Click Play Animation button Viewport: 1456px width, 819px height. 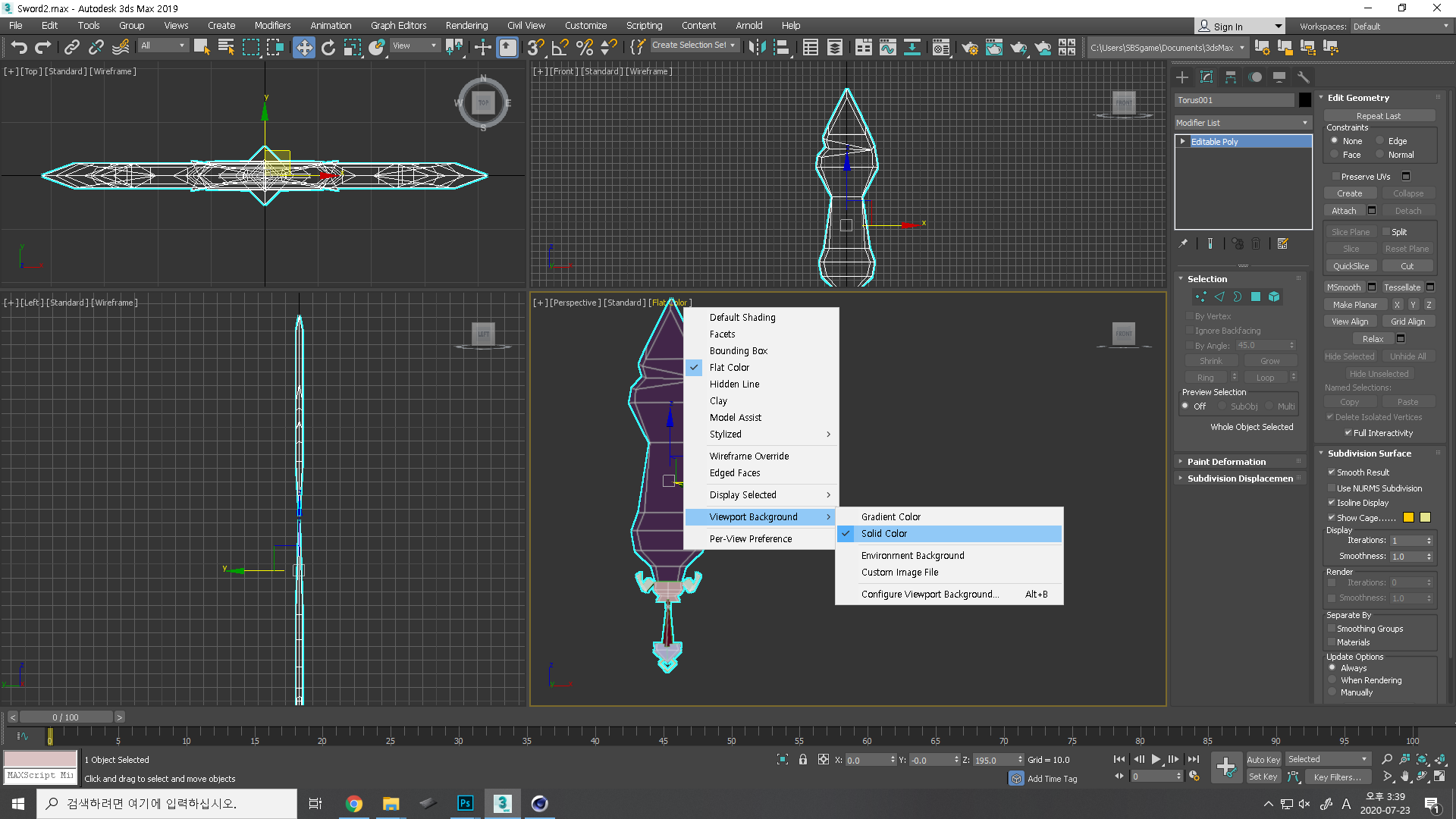tap(1156, 759)
